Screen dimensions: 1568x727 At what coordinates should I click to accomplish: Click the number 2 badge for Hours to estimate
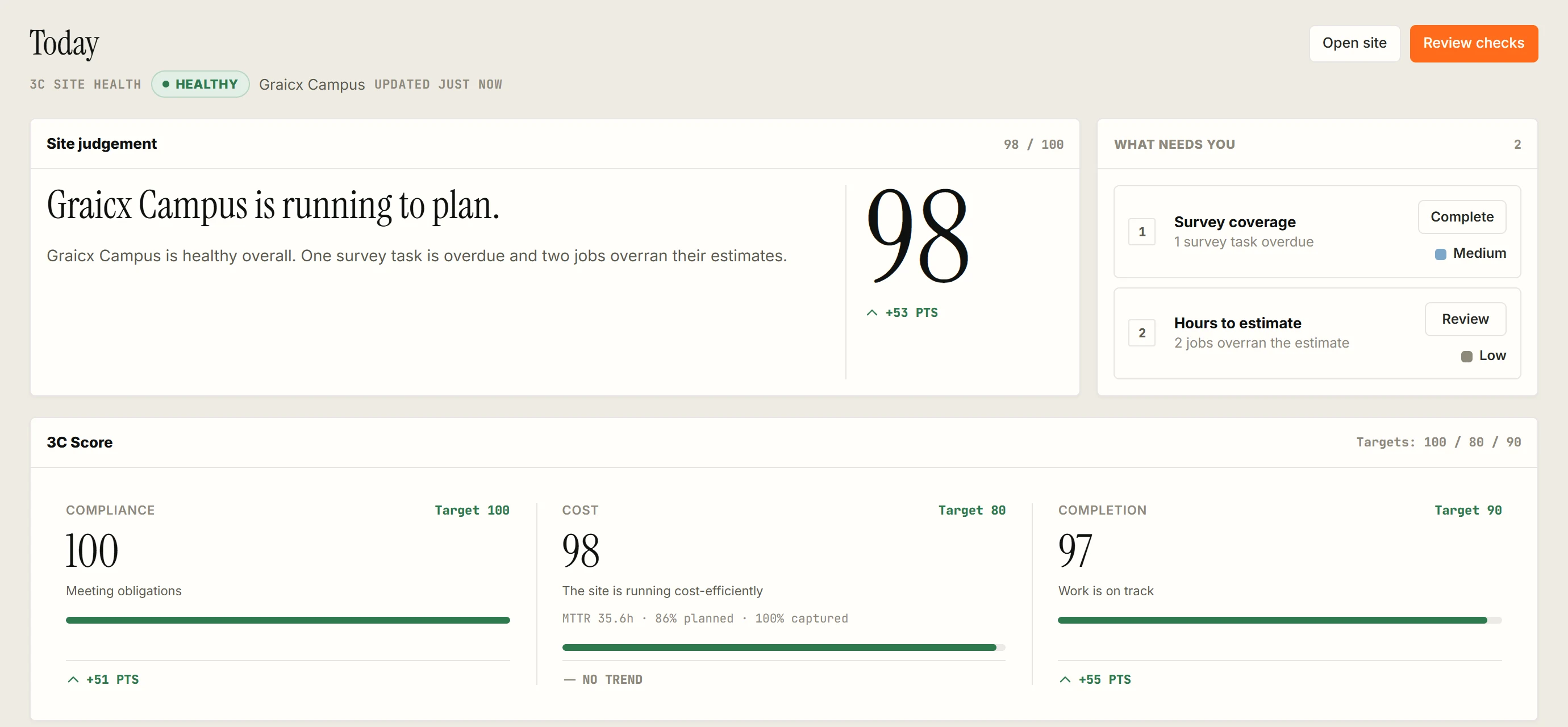click(1142, 333)
